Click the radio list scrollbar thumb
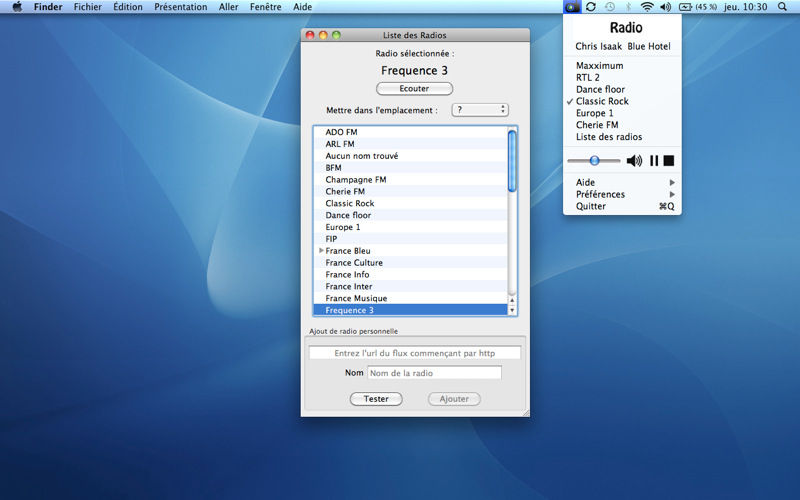800x500 pixels. pos(512,161)
